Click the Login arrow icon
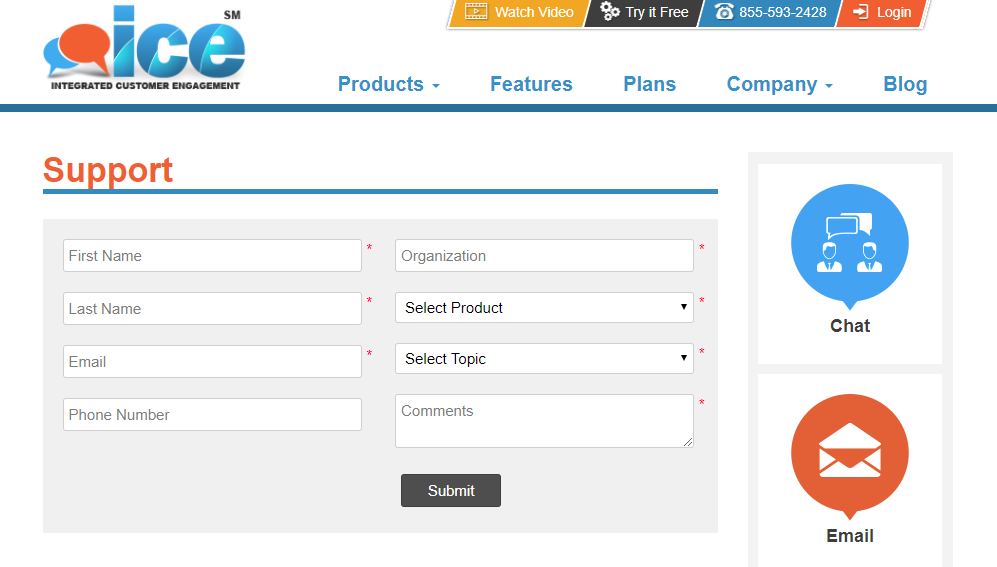Screen dimensions: 997x567 click(x=860, y=12)
